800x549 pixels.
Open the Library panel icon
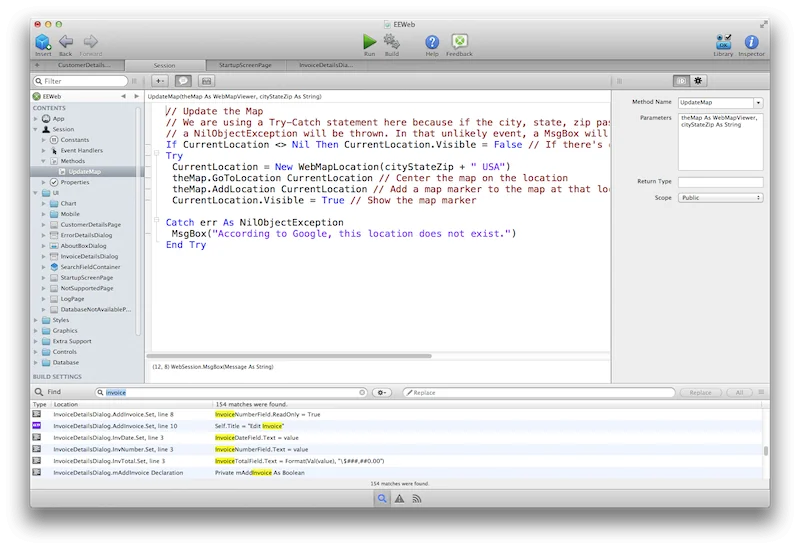click(x=723, y=42)
